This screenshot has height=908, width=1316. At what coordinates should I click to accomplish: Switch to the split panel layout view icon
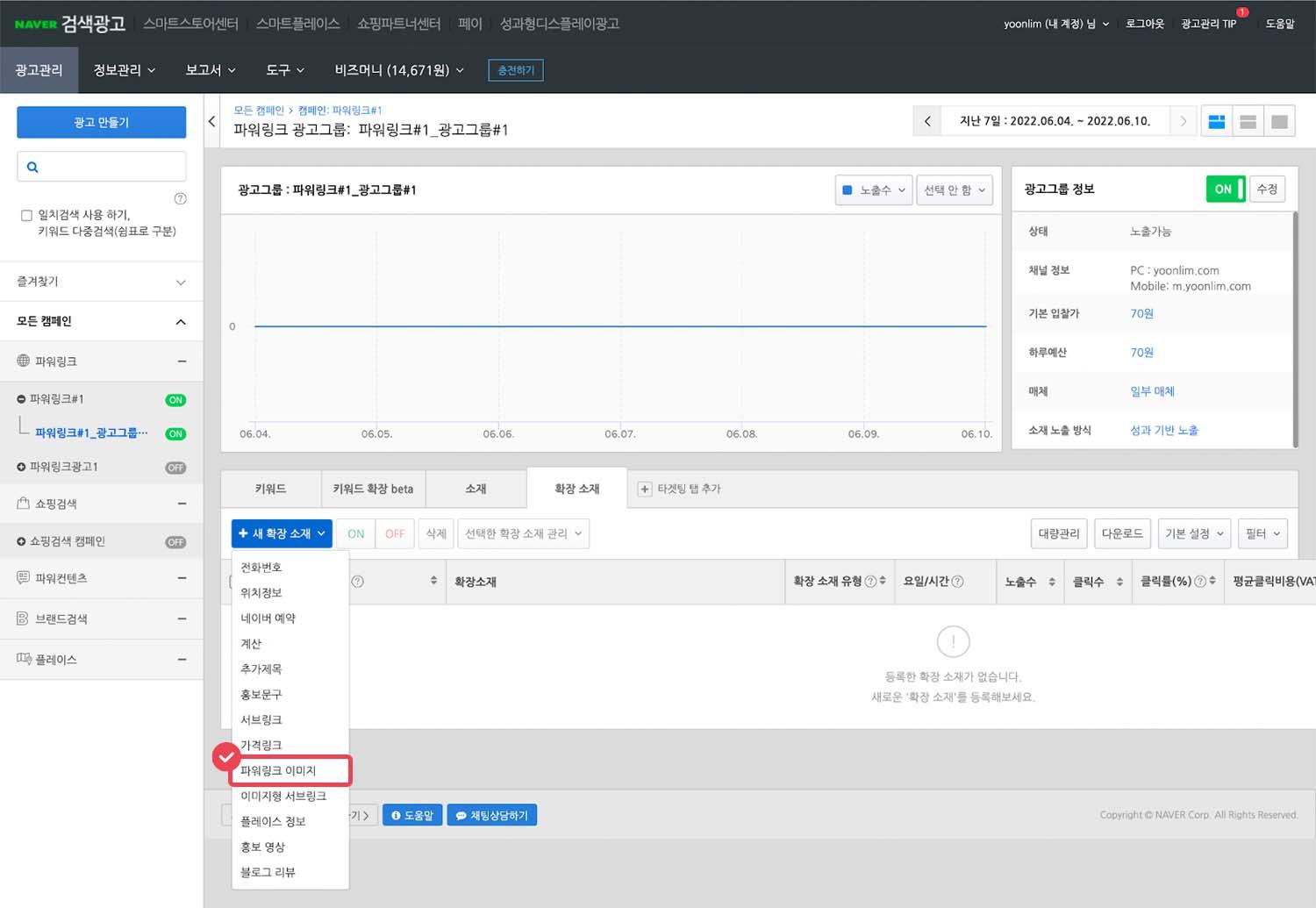click(x=1248, y=122)
